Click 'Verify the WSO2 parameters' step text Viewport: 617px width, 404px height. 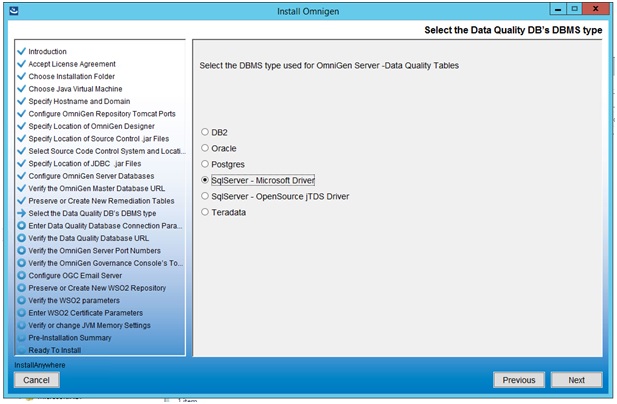click(74, 301)
